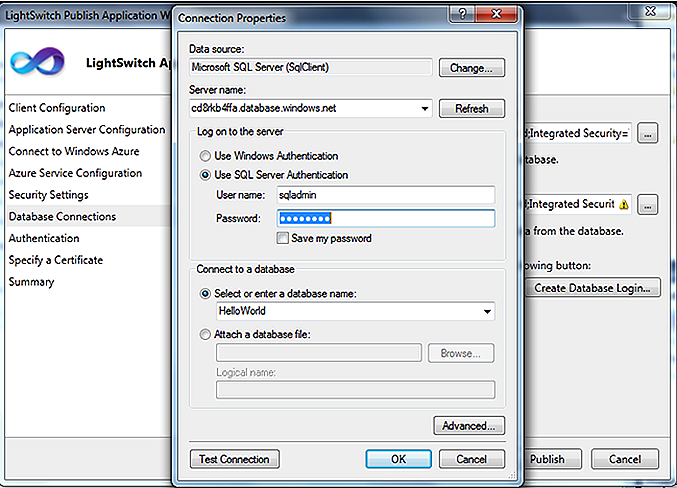Click Cancel in the LightSwitch wizard
The image size is (677, 488).
[x=625, y=459]
